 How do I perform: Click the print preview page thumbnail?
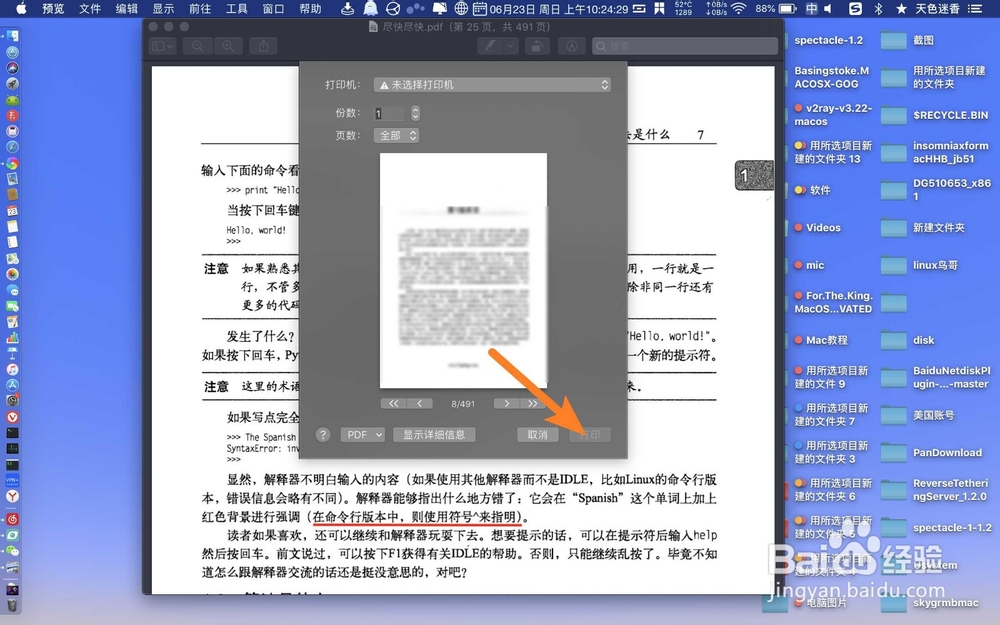coord(463,270)
